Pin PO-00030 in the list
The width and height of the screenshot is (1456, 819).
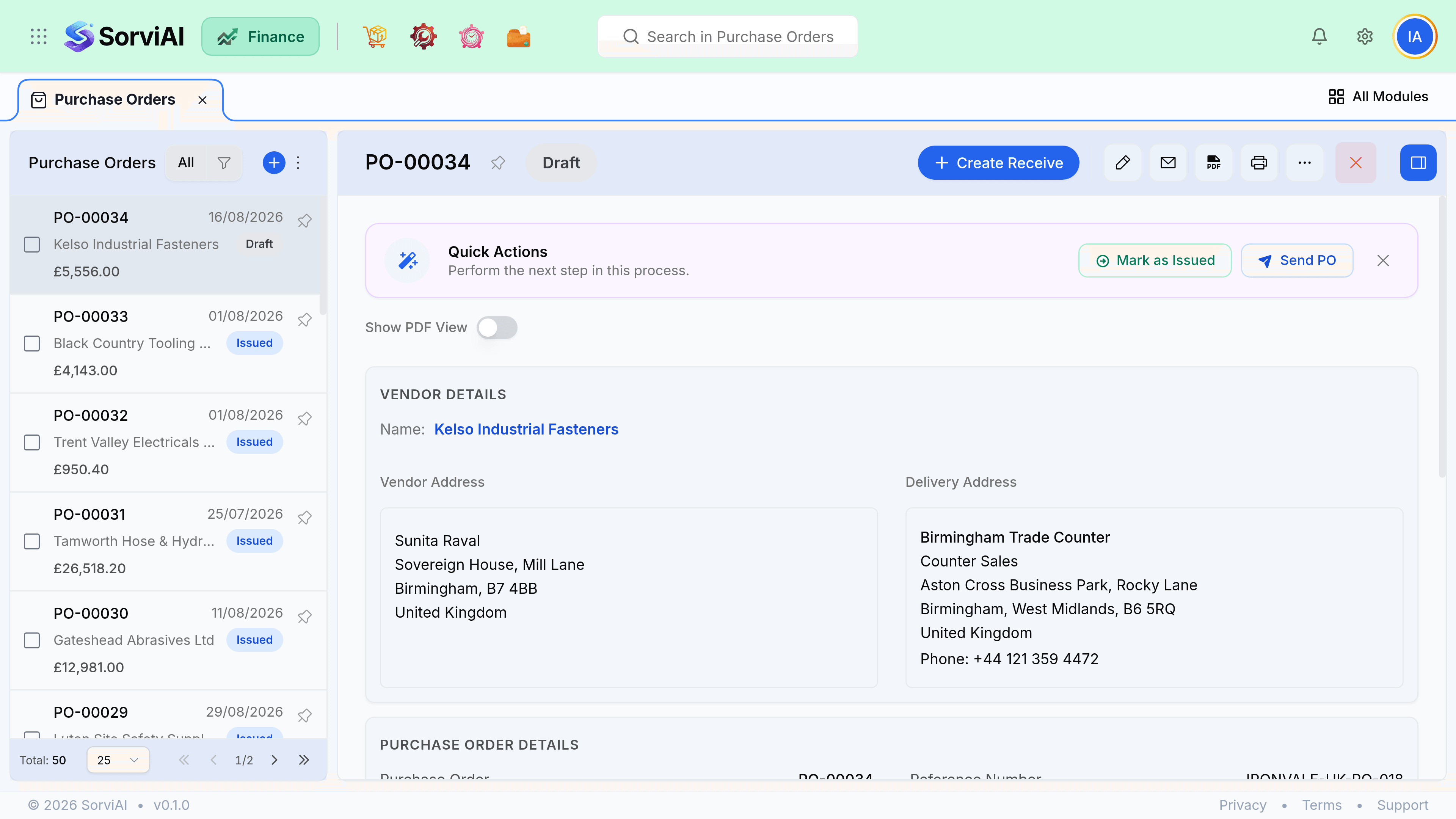304,616
